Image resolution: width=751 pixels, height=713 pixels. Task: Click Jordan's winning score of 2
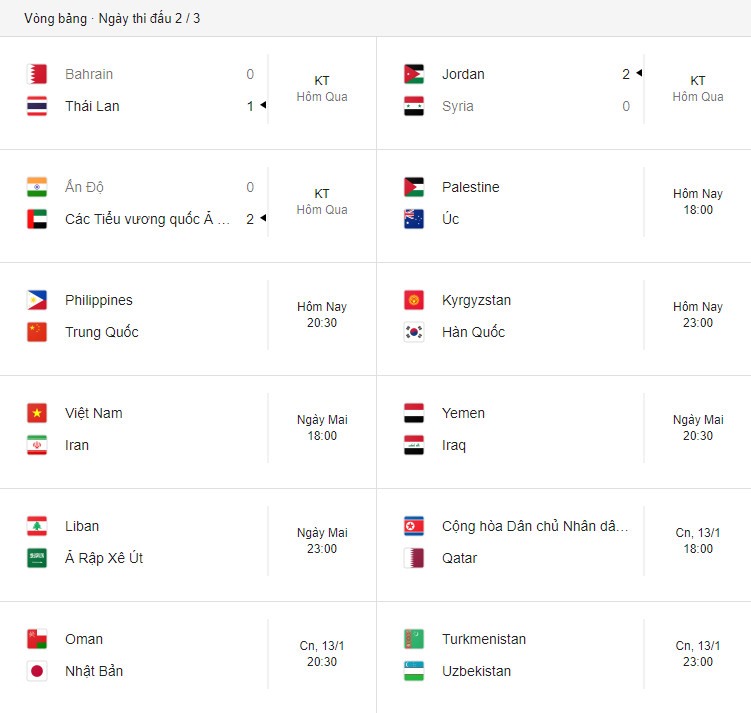click(x=626, y=74)
